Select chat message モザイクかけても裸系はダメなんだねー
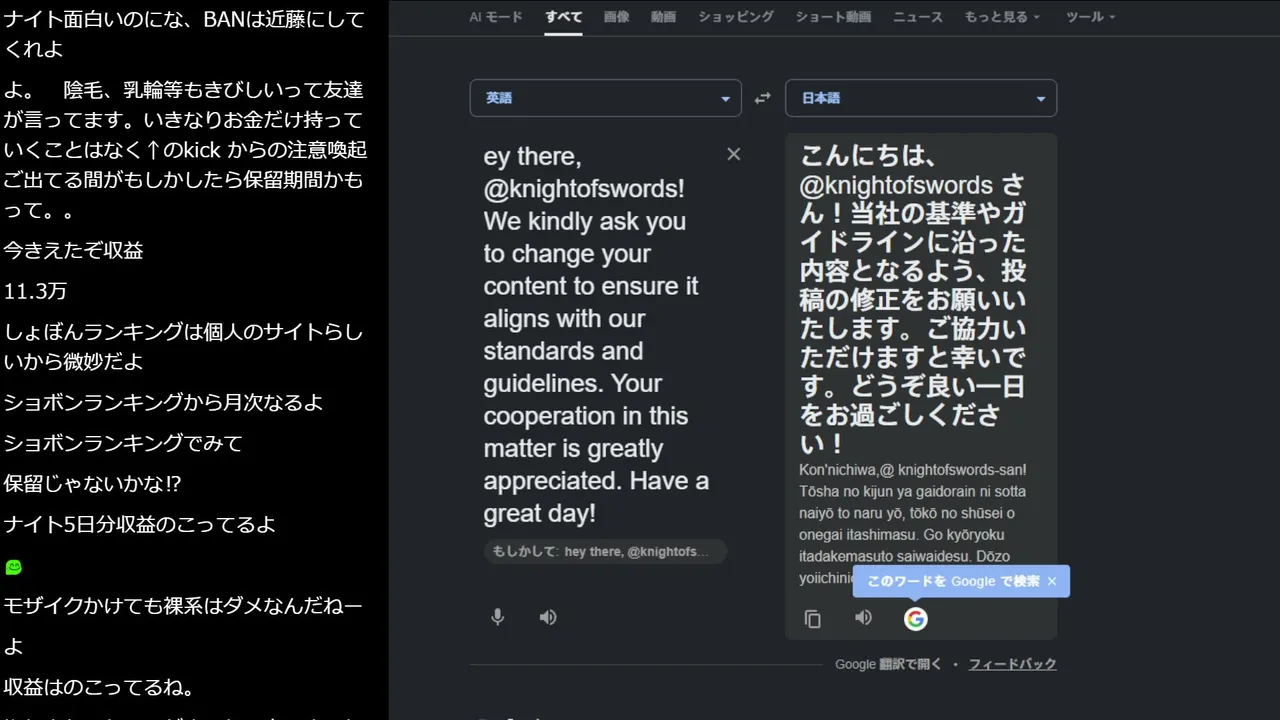 point(183,606)
